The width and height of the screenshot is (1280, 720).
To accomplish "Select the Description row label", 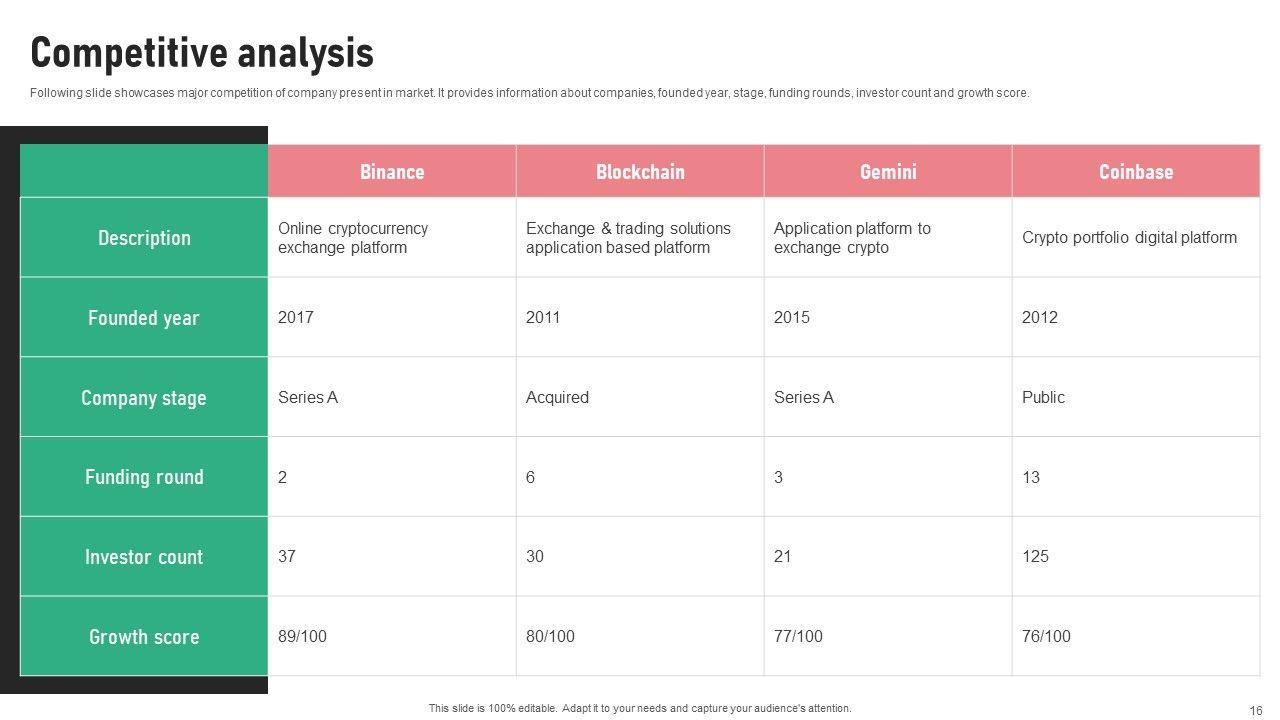I will [144, 238].
